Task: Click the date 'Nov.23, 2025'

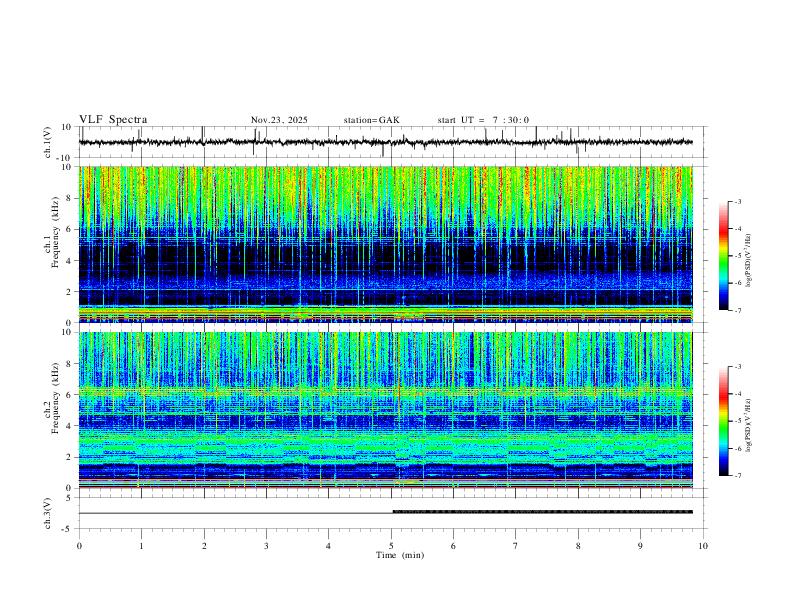Action: pos(279,120)
